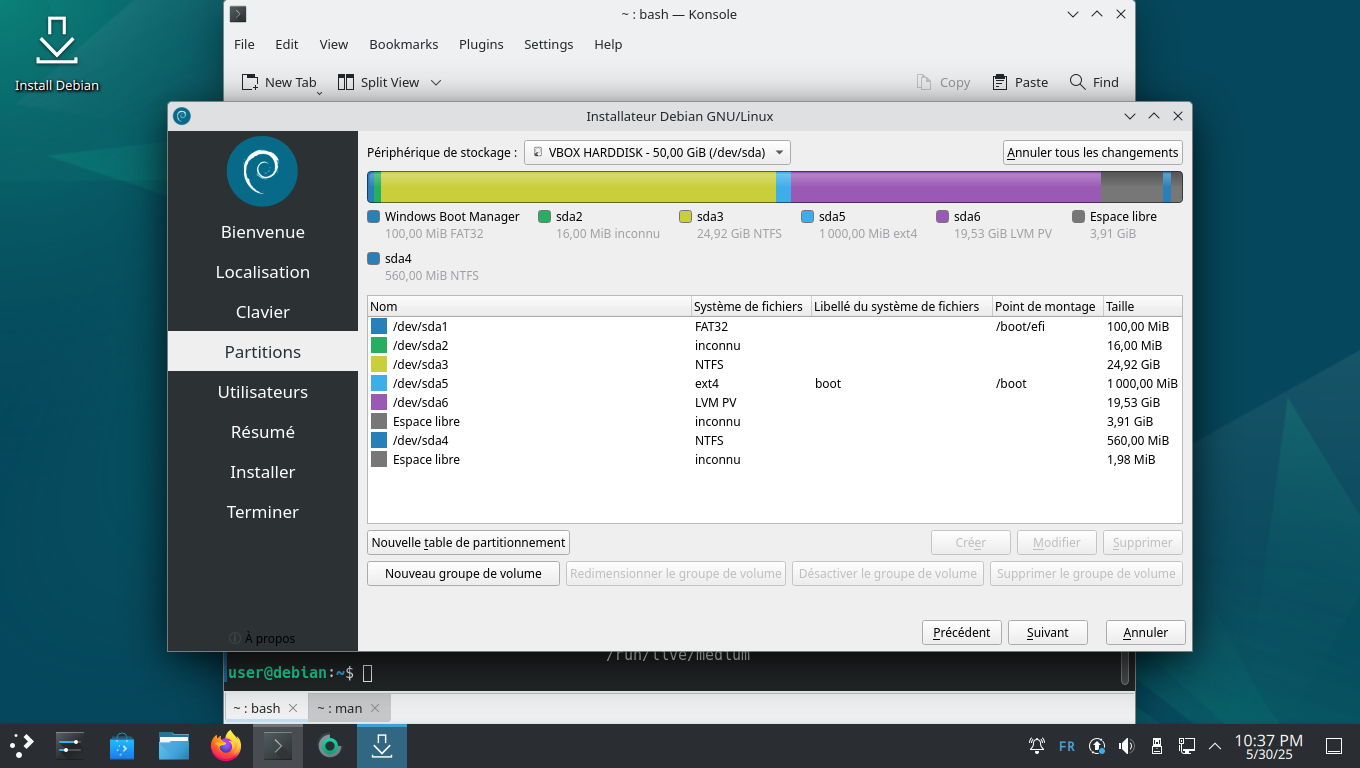Select the /dev/sda4 partition row
This screenshot has width=1360, height=768.
click(775, 440)
